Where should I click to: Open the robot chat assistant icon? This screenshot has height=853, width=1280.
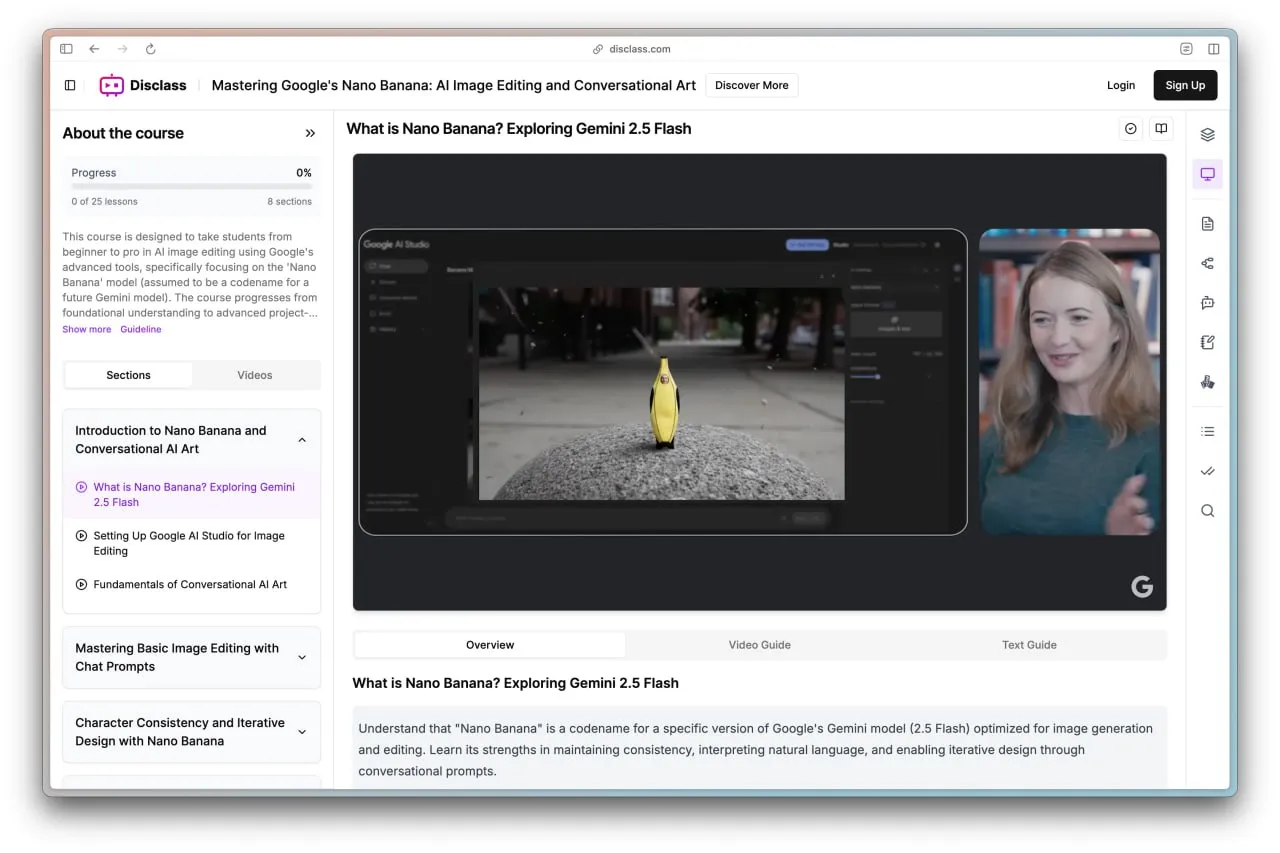point(1207,303)
